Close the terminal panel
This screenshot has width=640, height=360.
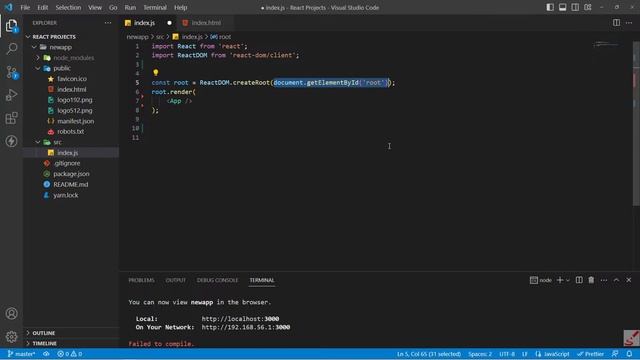click(629, 280)
